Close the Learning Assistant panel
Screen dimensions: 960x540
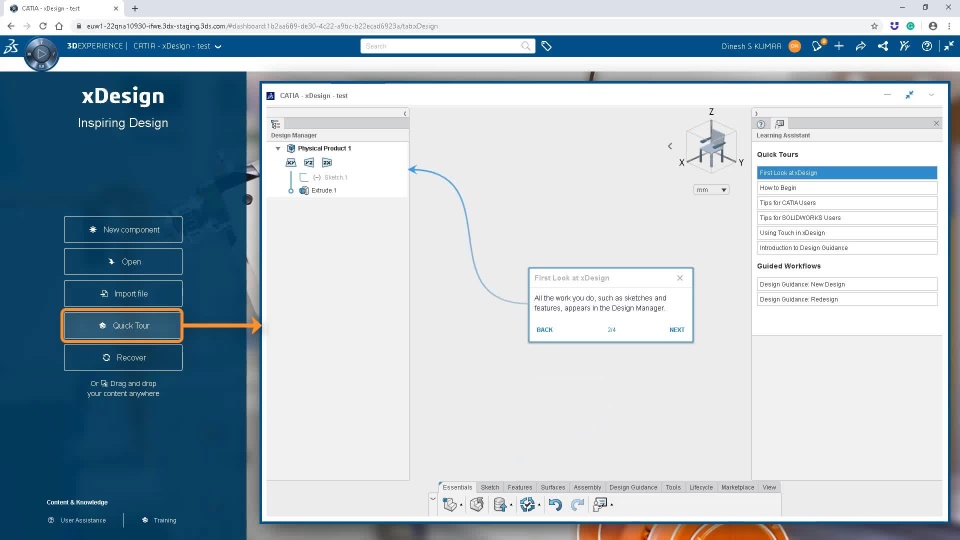[936, 123]
